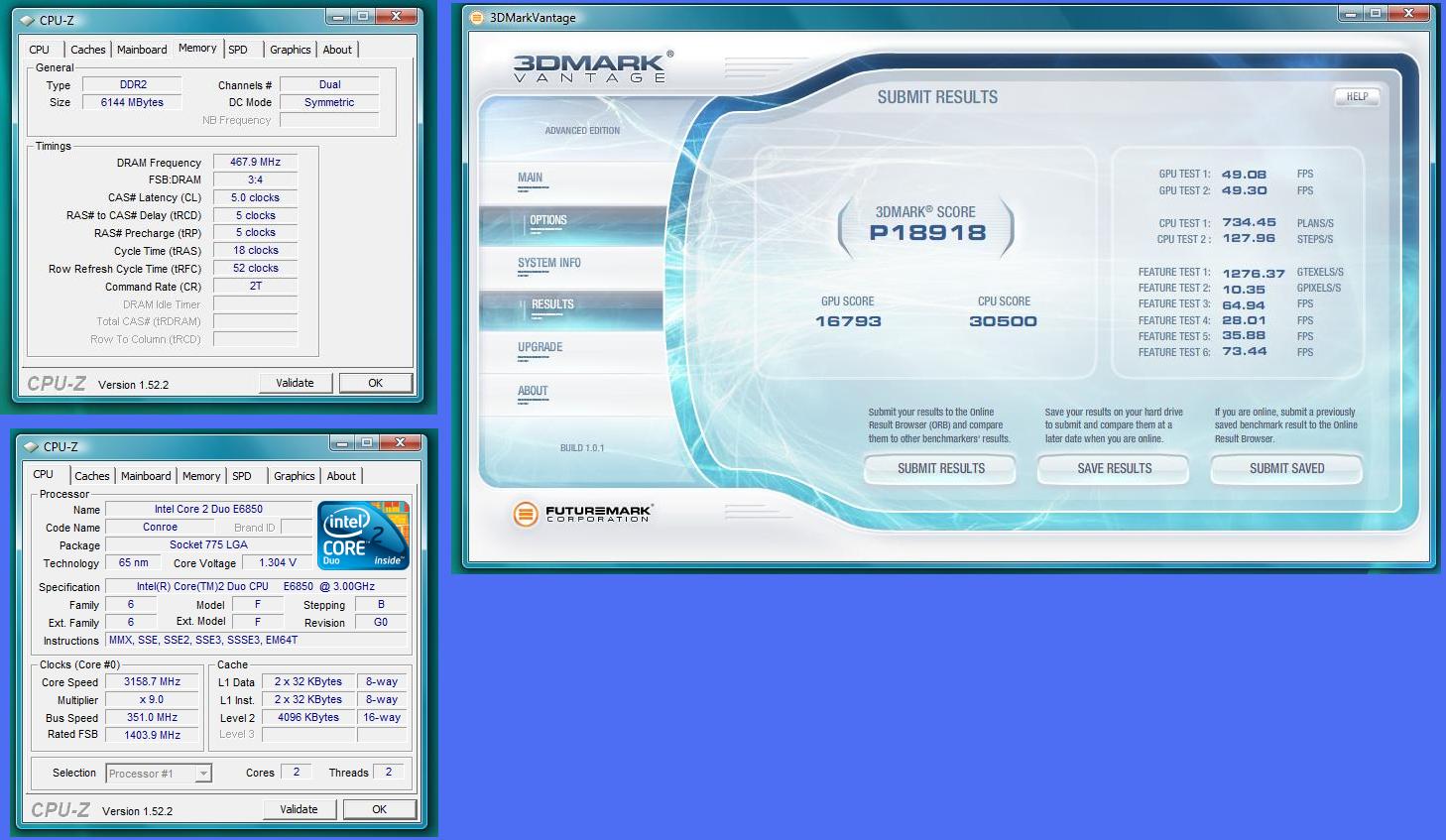Switch to Caches tab in the Memory window
This screenshot has width=1446, height=840.
(x=87, y=50)
